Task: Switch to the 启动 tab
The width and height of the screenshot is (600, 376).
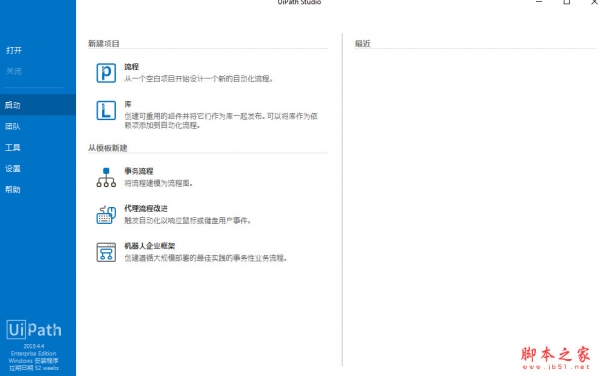Action: tap(38, 105)
